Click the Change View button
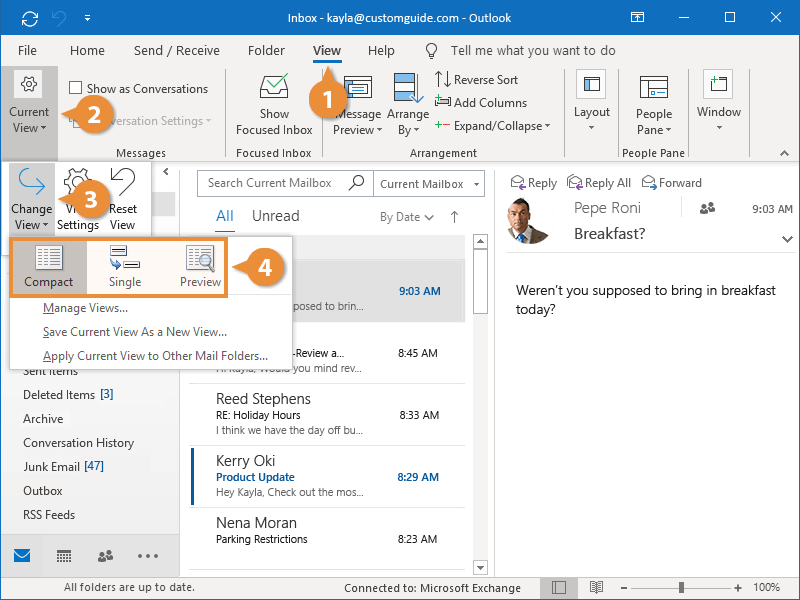Image resolution: width=800 pixels, height=600 pixels. 32,199
